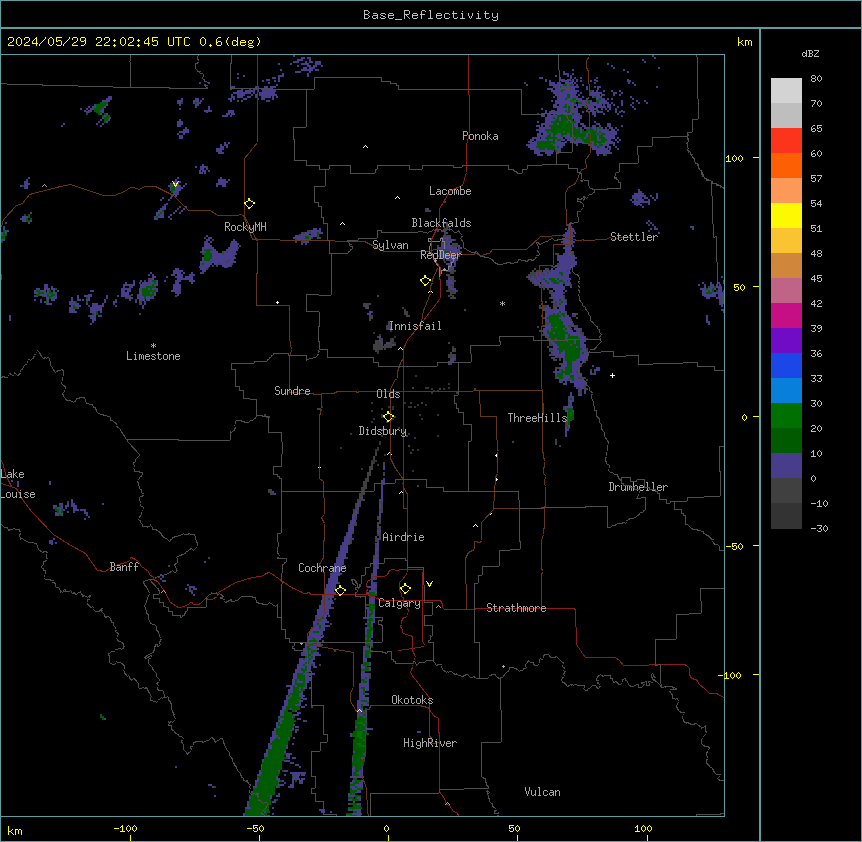862x842 pixels.
Task: Click the km unit label at bottom left
Action: coord(15,830)
